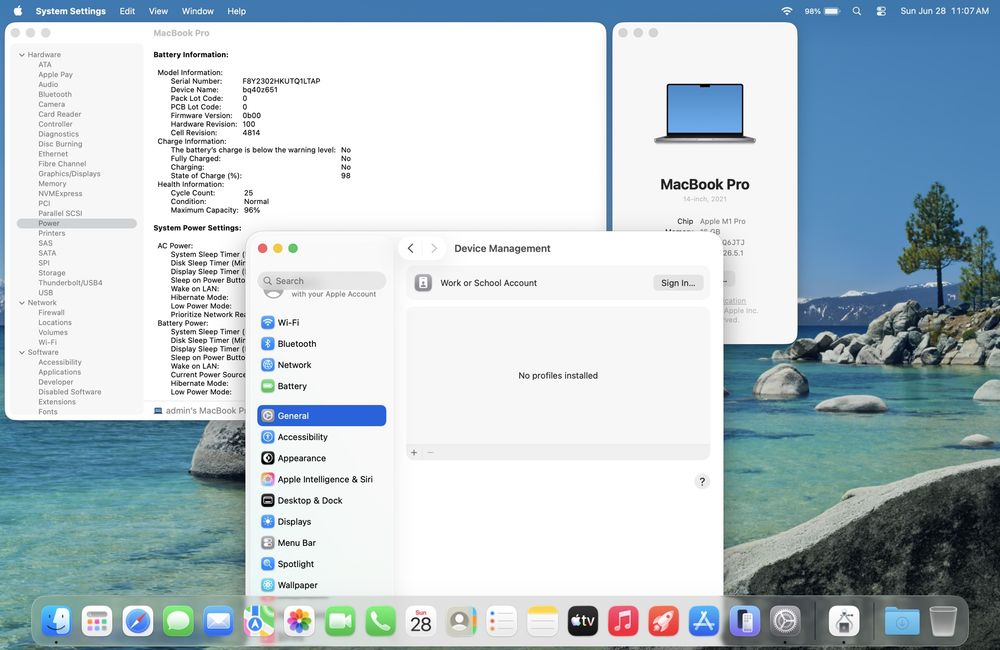Open App Store from the Dock
Viewport: 1000px width, 650px height.
pos(704,621)
